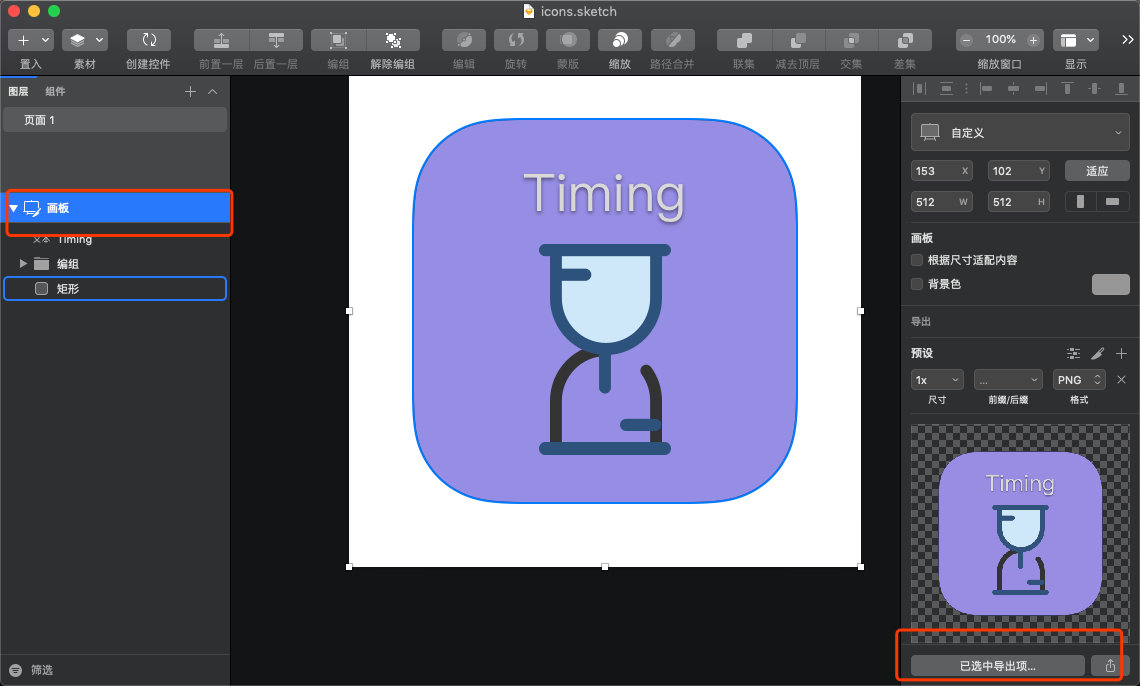The width and height of the screenshot is (1140, 686).
Task: Click the height field 512
Action: (1019, 202)
